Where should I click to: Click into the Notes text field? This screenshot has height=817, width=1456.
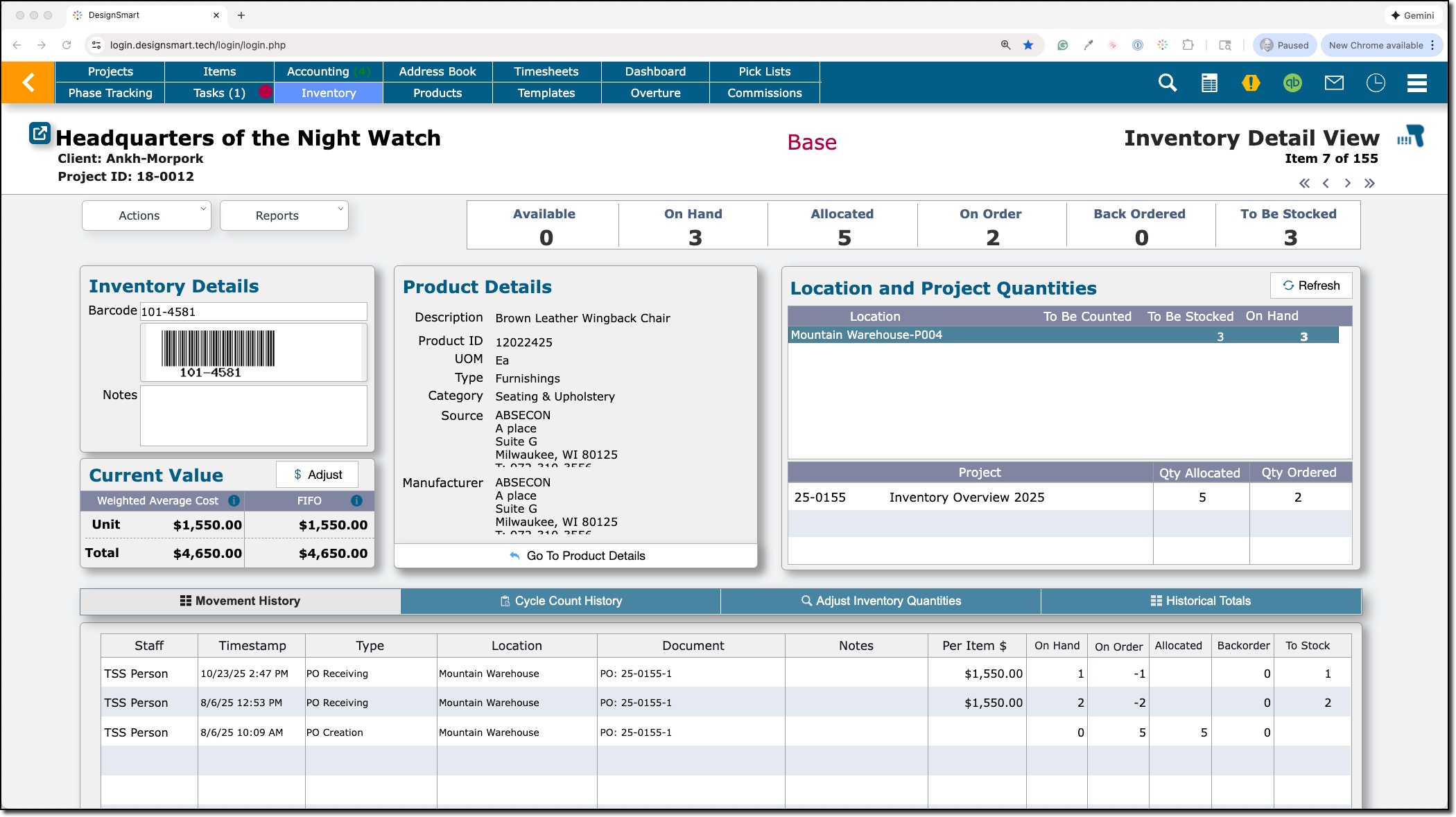pos(253,416)
